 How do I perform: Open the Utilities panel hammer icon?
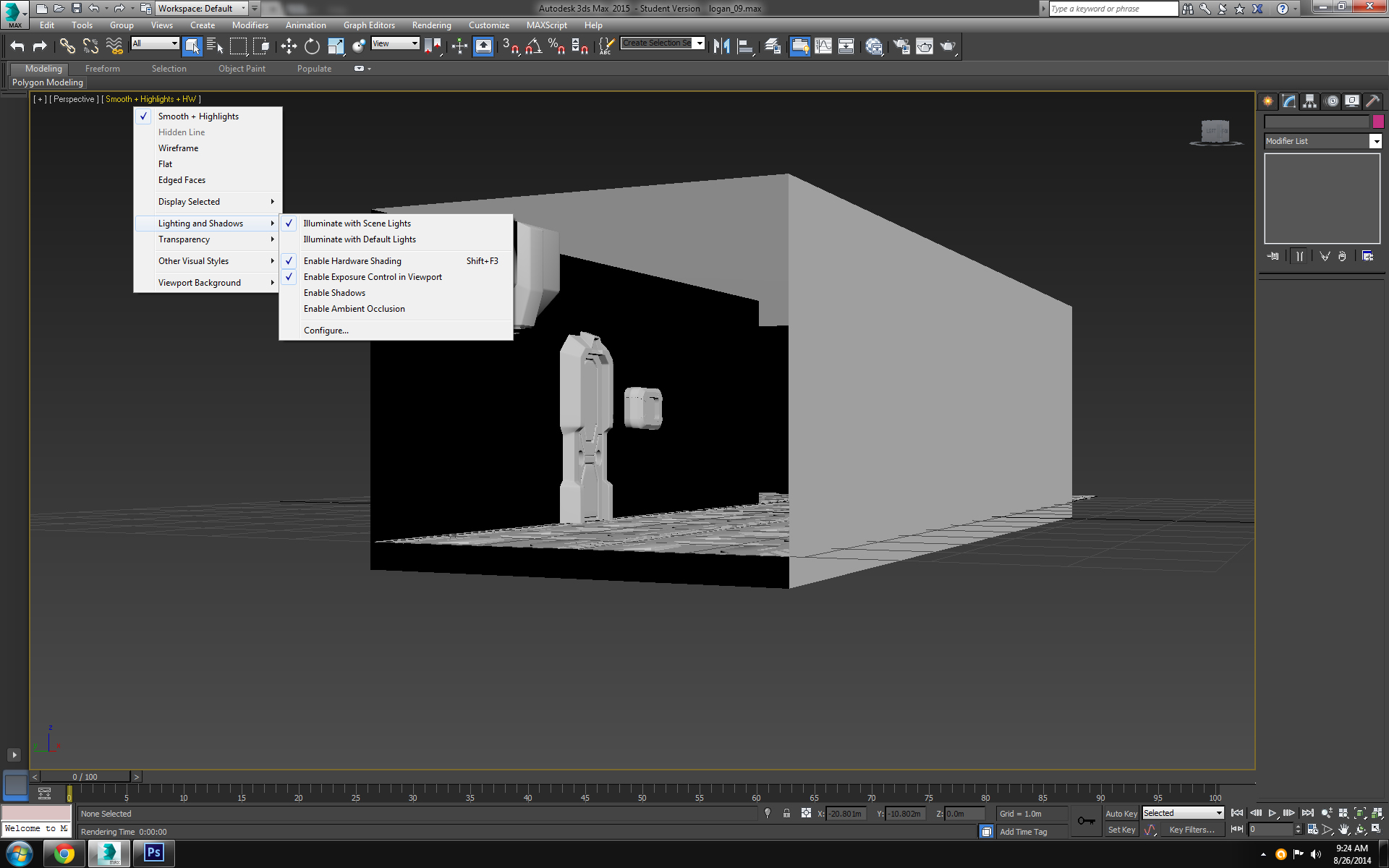click(x=1372, y=101)
